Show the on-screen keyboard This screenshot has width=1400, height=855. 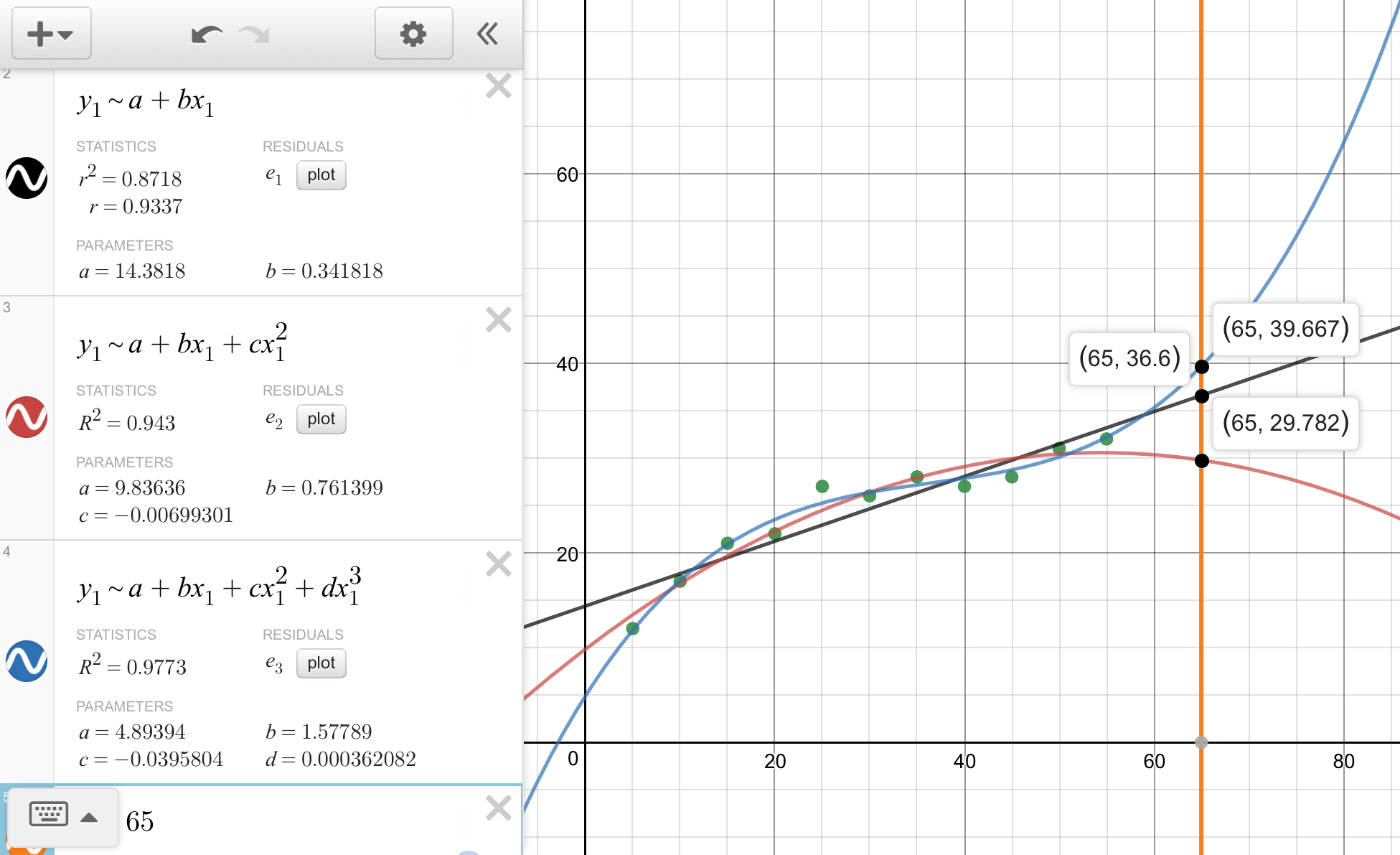(x=48, y=815)
